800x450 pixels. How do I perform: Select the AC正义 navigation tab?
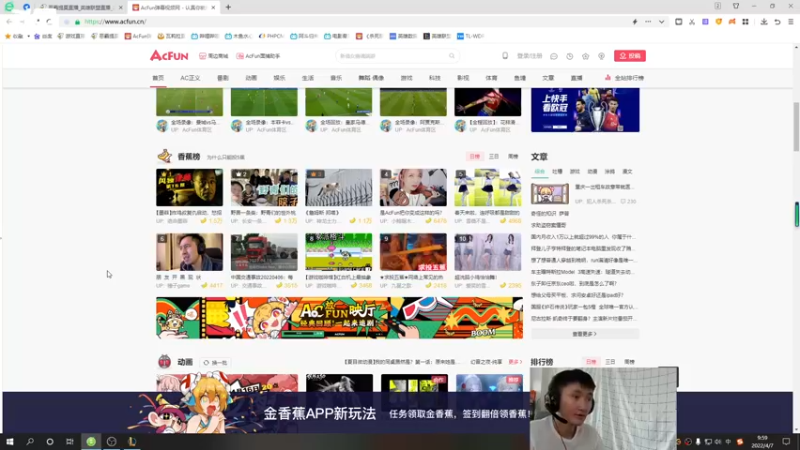coord(190,78)
